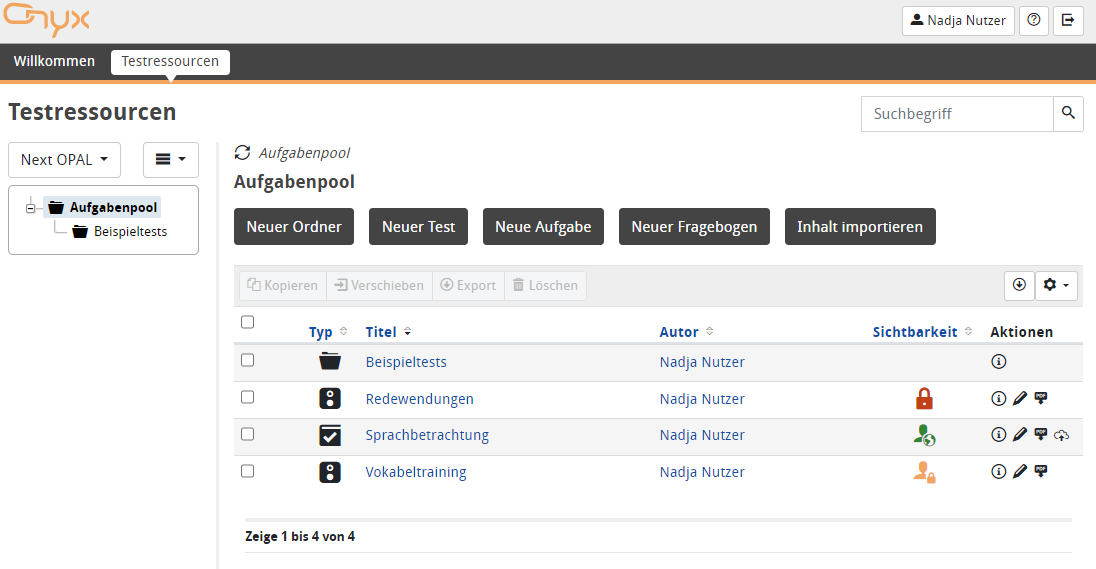
Task: Open the table settings gear dropdown
Action: pos(1056,285)
